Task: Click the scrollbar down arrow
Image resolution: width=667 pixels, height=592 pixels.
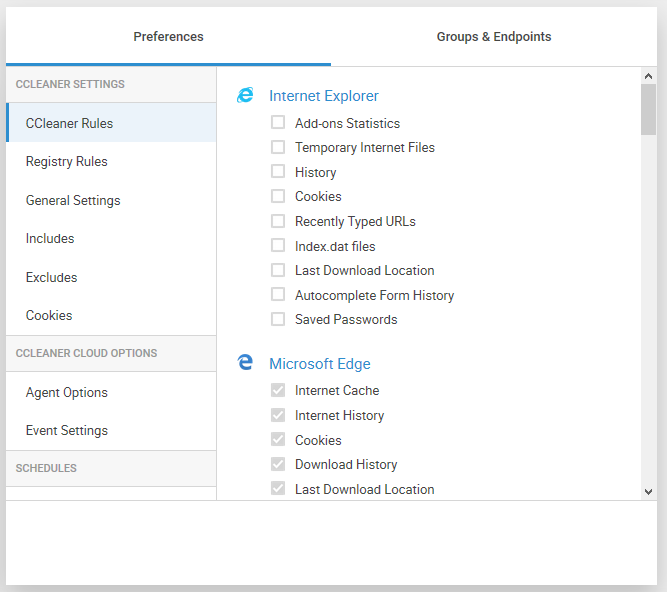Action: (648, 491)
